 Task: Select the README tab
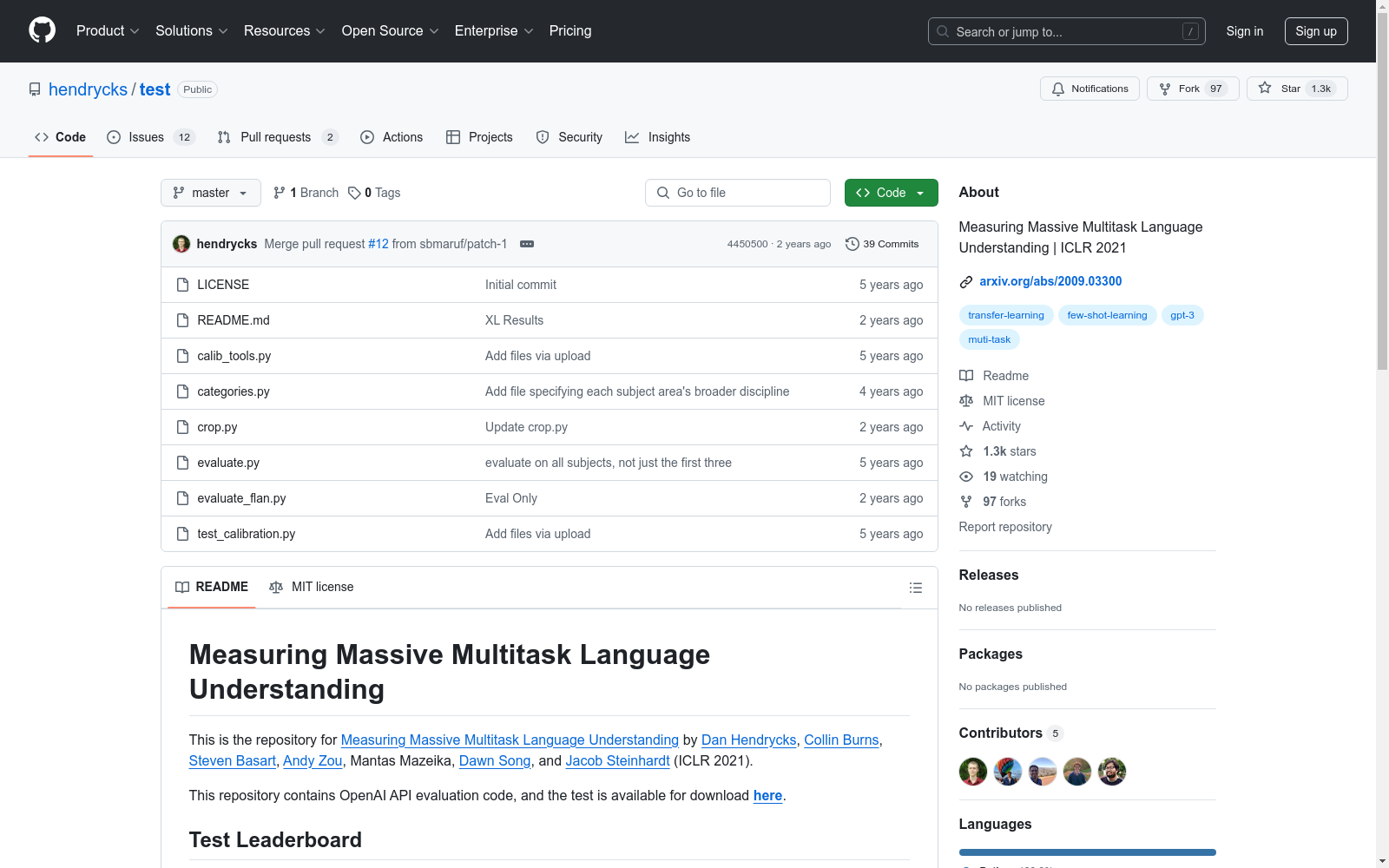tap(212, 588)
